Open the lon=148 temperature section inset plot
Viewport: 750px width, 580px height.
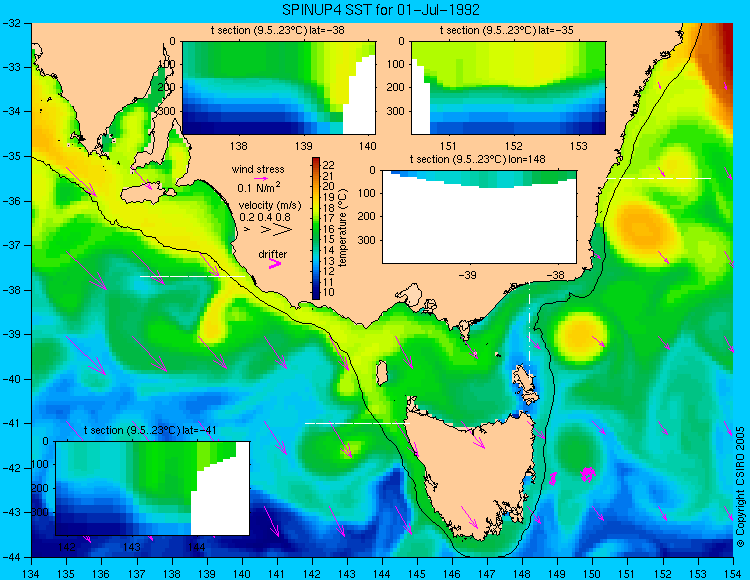tap(479, 217)
